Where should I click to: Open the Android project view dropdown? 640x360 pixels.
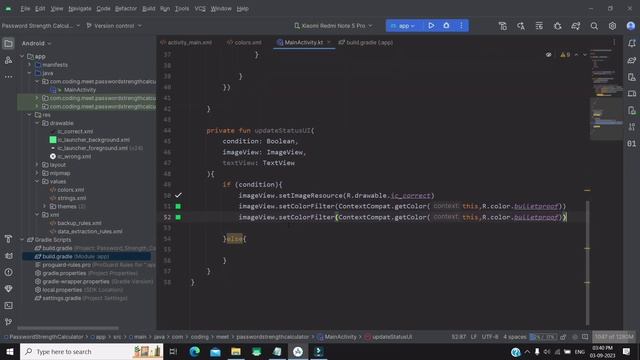tap(36, 43)
